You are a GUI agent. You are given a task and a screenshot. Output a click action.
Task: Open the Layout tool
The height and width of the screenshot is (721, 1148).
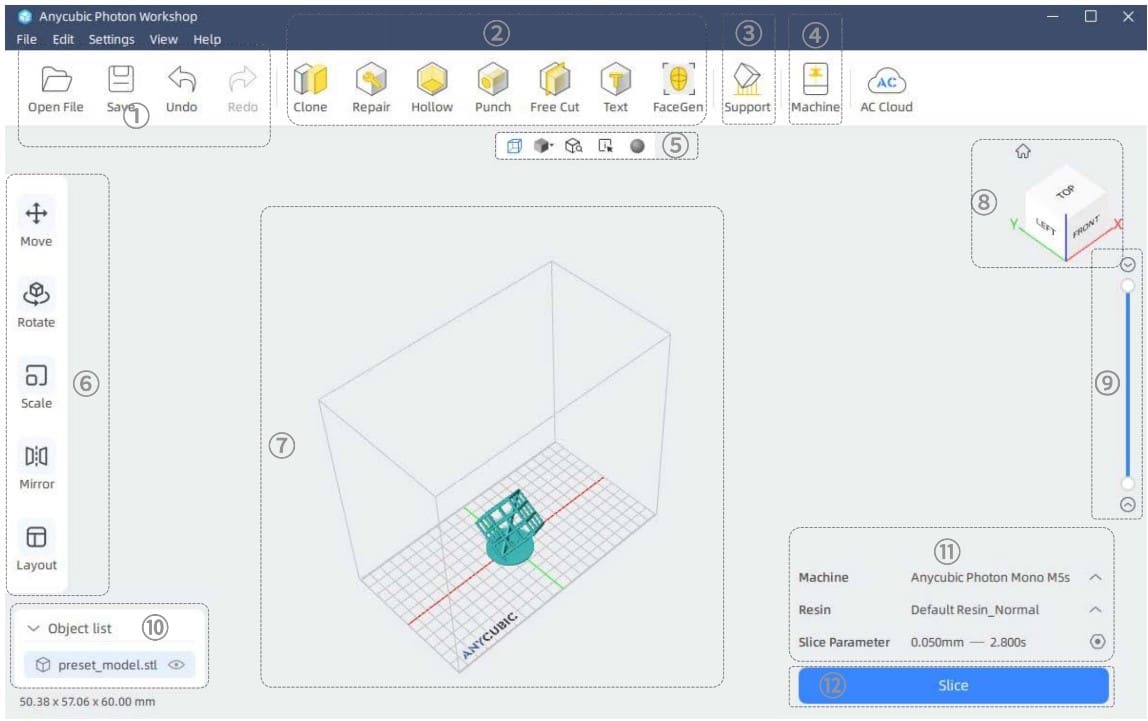36,547
